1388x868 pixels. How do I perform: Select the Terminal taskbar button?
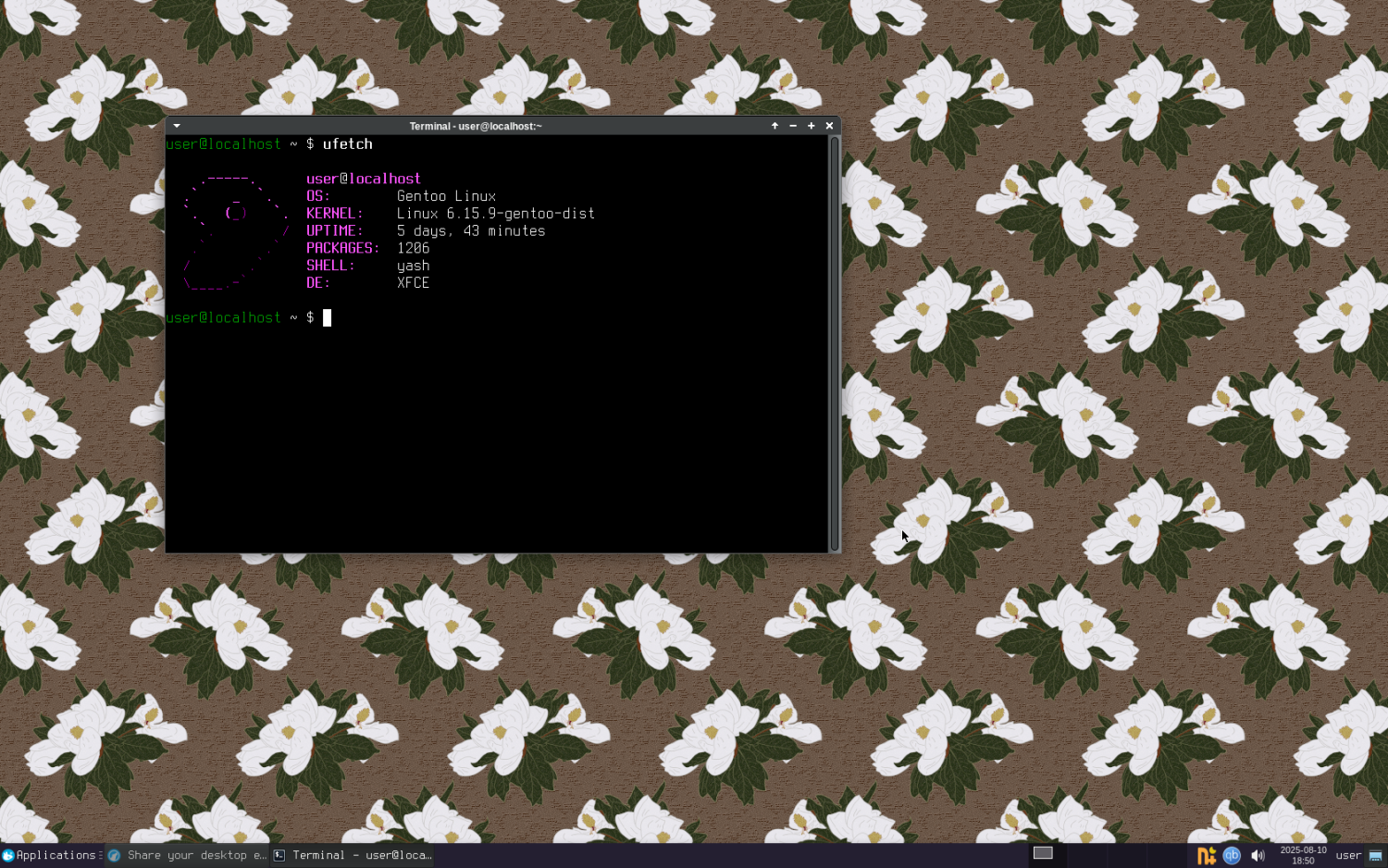tap(353, 855)
